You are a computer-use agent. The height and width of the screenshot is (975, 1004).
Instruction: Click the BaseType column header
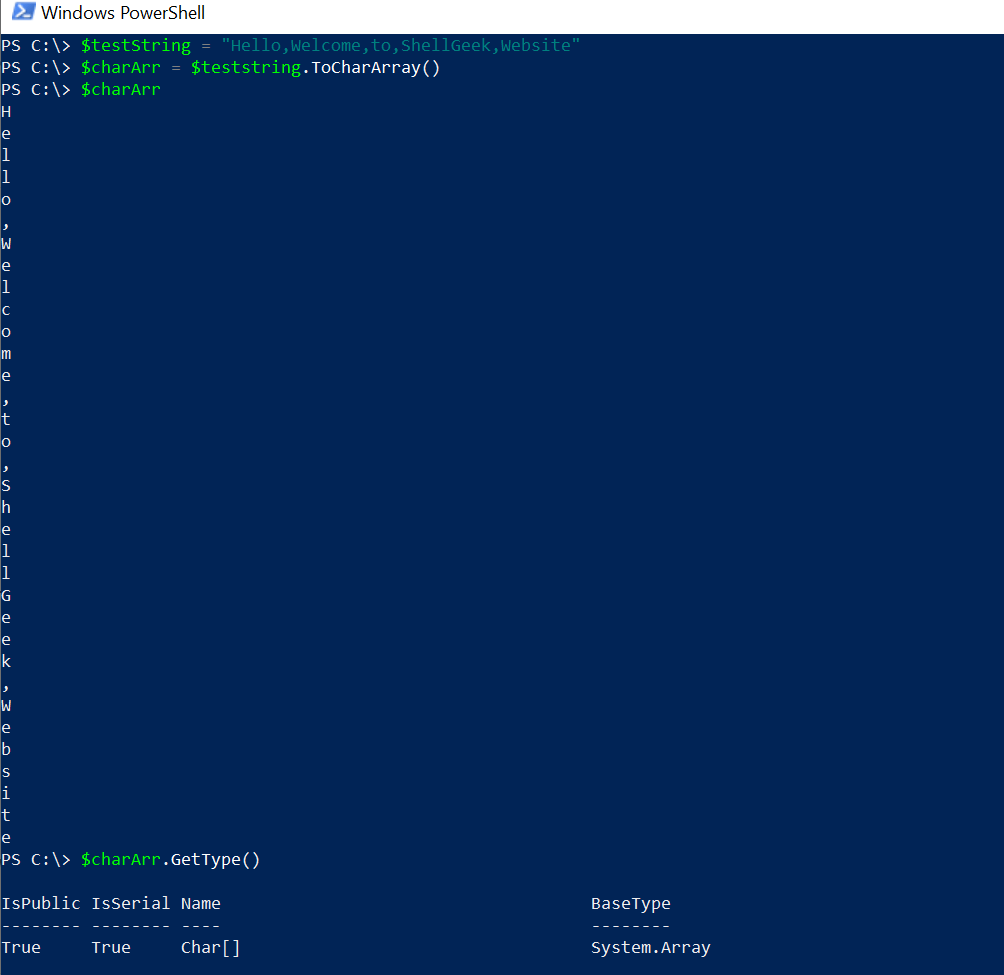[630, 903]
